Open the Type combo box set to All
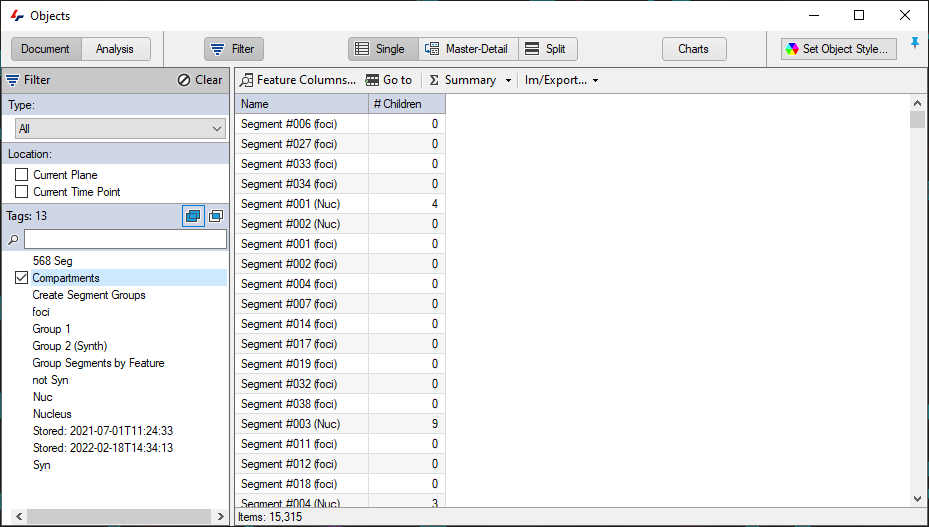This screenshot has height=527, width=929. pyautogui.click(x=121, y=129)
